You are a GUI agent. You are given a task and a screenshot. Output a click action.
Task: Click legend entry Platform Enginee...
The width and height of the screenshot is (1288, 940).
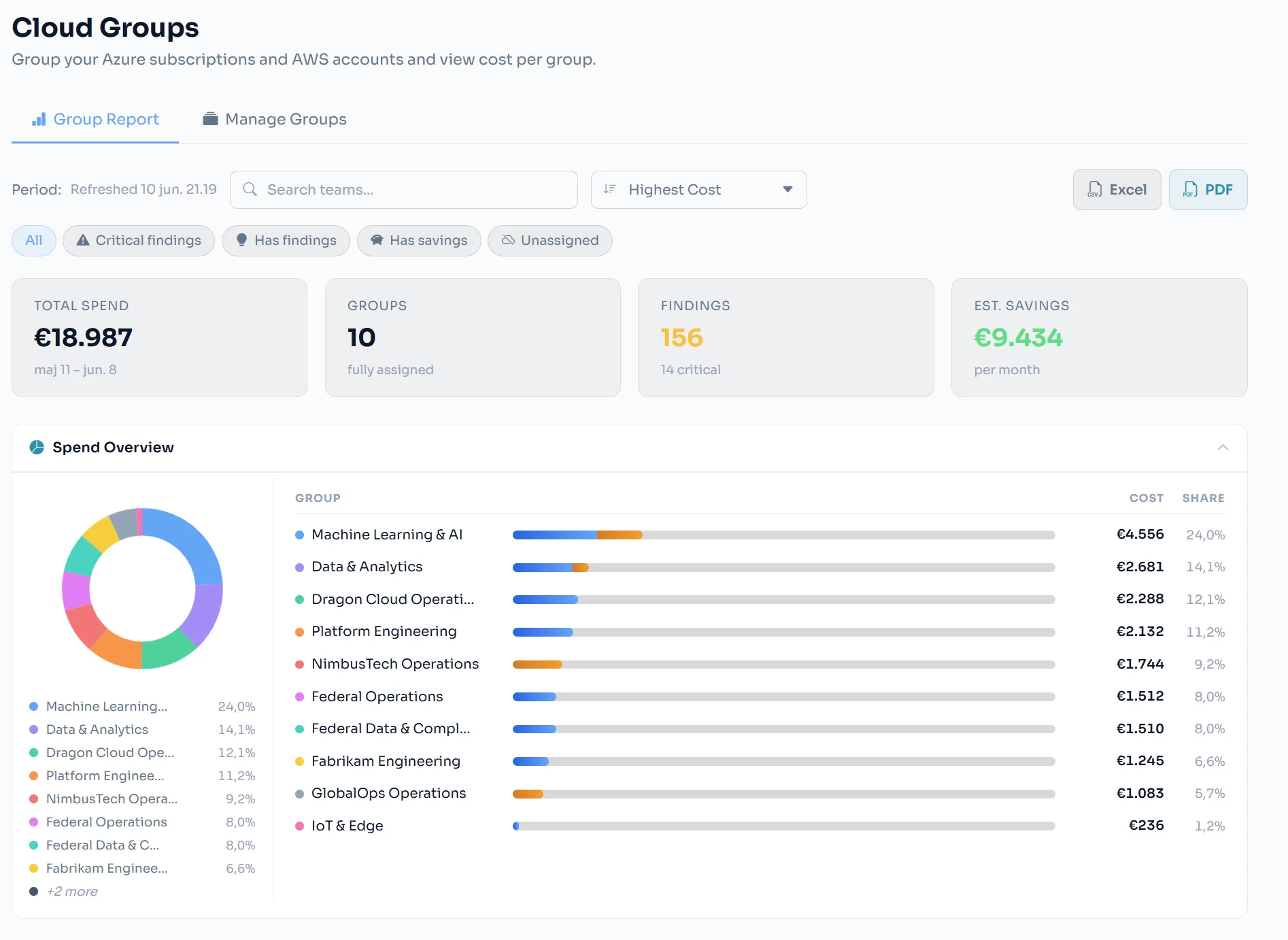coord(142,776)
